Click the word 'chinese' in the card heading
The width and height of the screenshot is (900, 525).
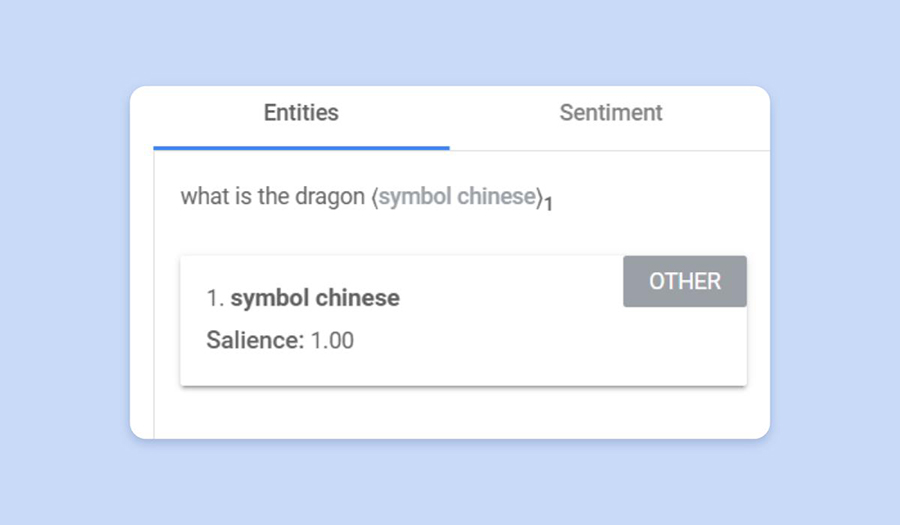pyautogui.click(x=358, y=298)
